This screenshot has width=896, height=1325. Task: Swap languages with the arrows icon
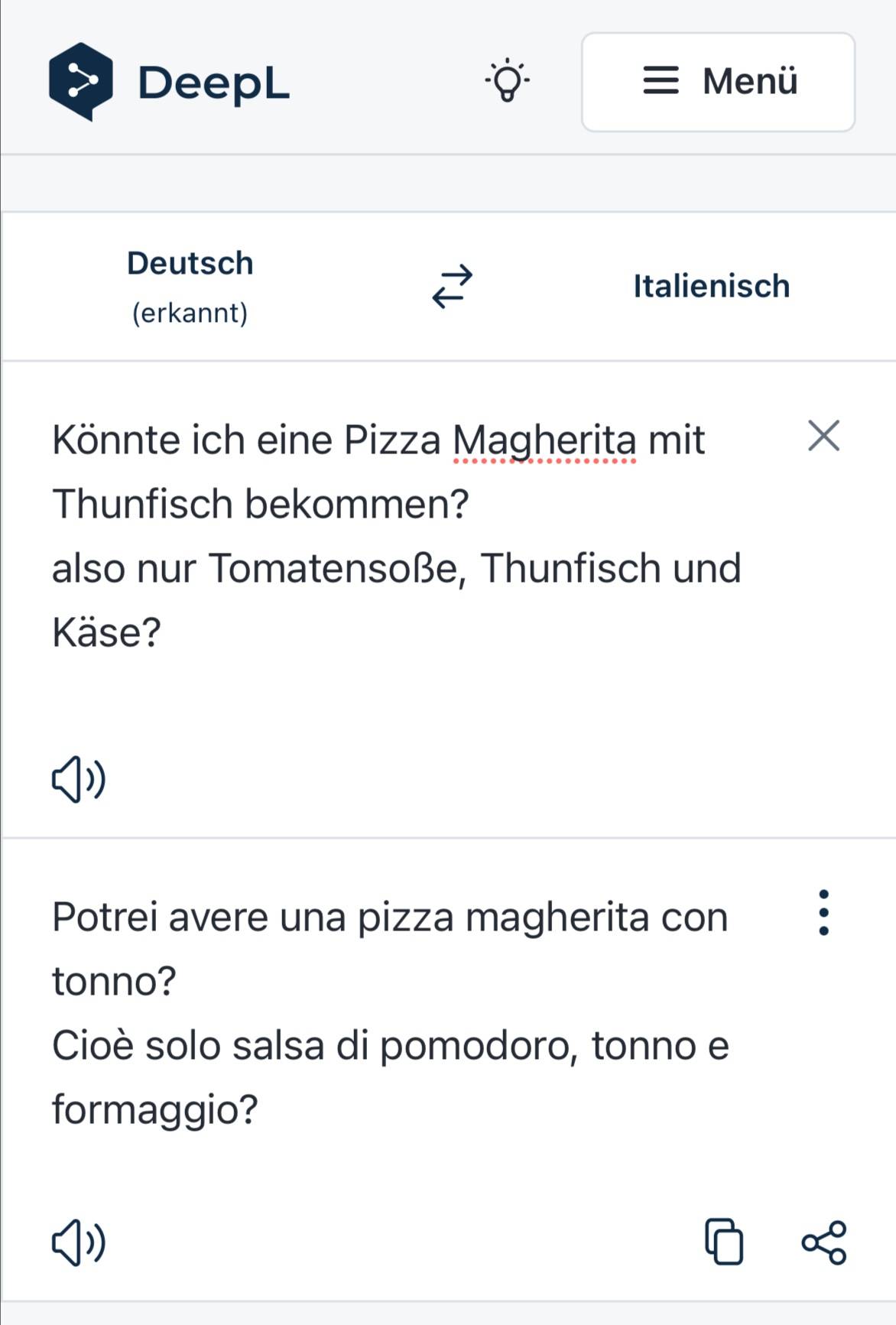452,287
